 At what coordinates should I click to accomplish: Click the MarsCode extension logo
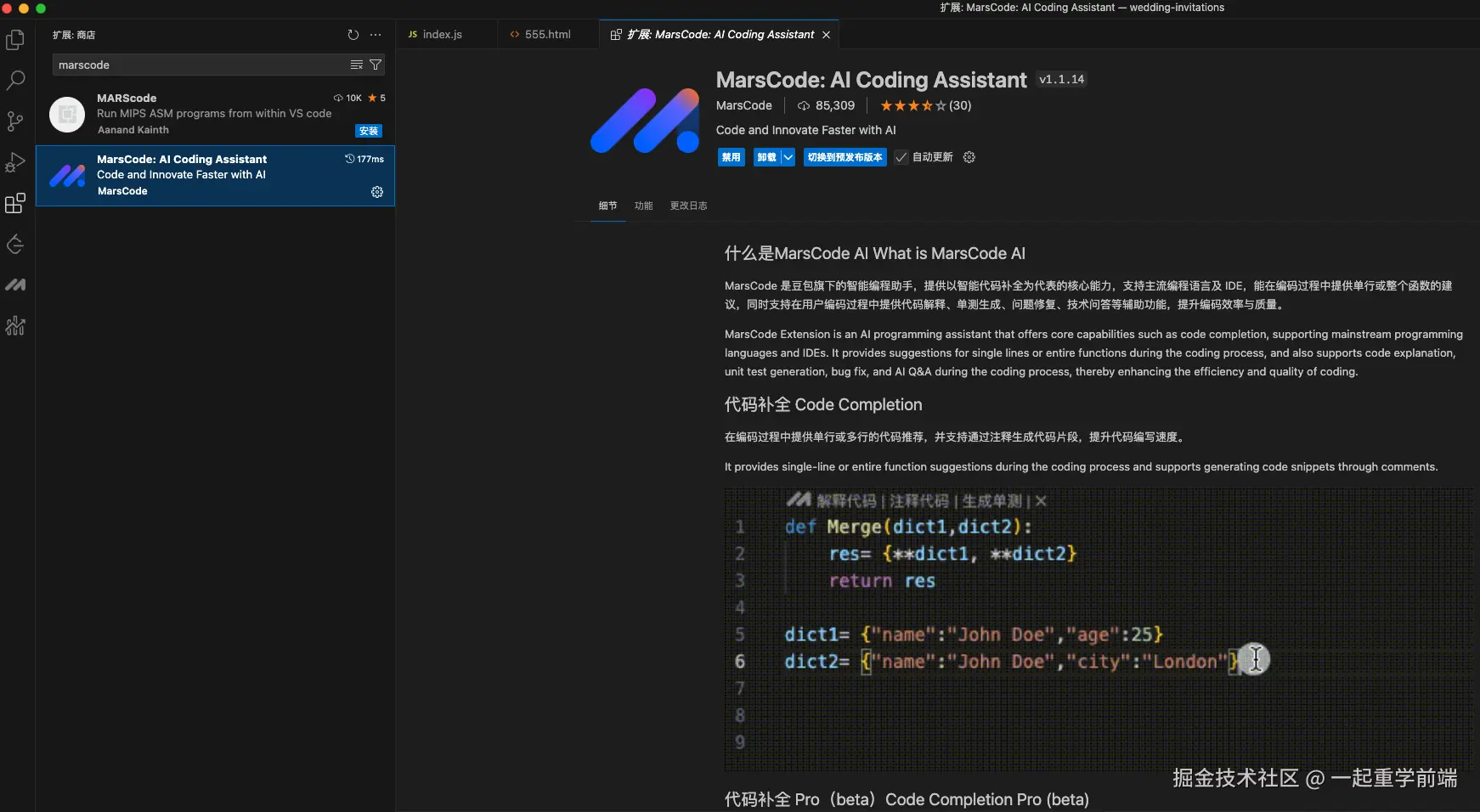click(645, 121)
